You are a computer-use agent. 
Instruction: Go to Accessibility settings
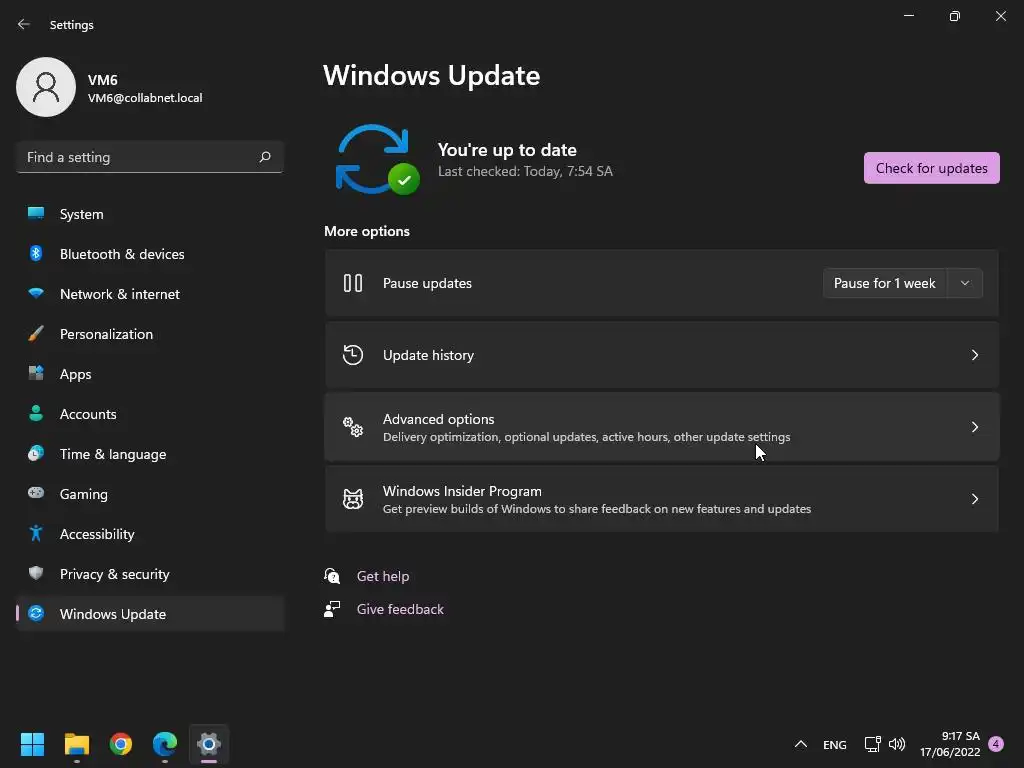pyautogui.click(x=150, y=534)
